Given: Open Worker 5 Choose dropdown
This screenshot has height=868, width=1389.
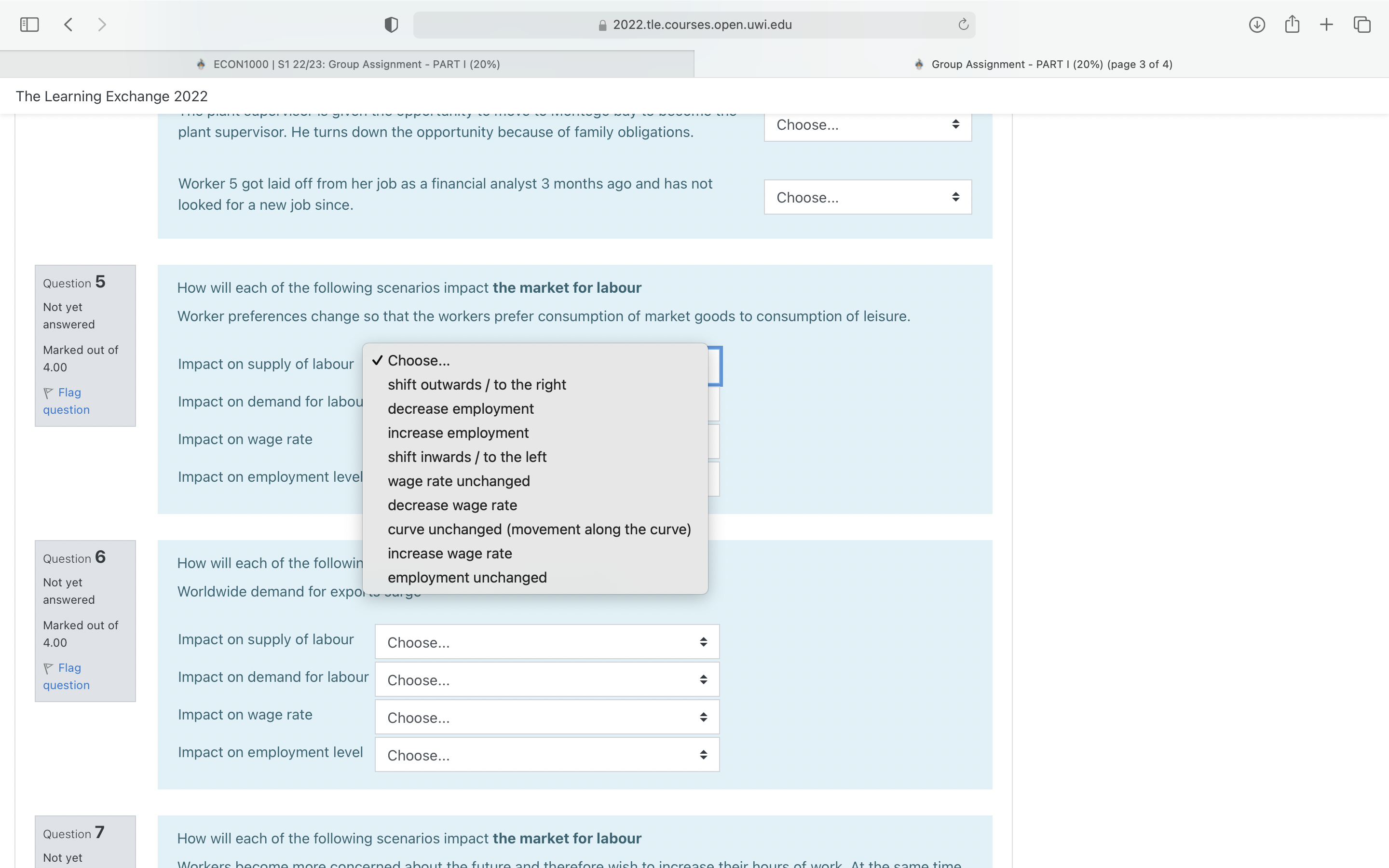Looking at the screenshot, I should pos(867,198).
